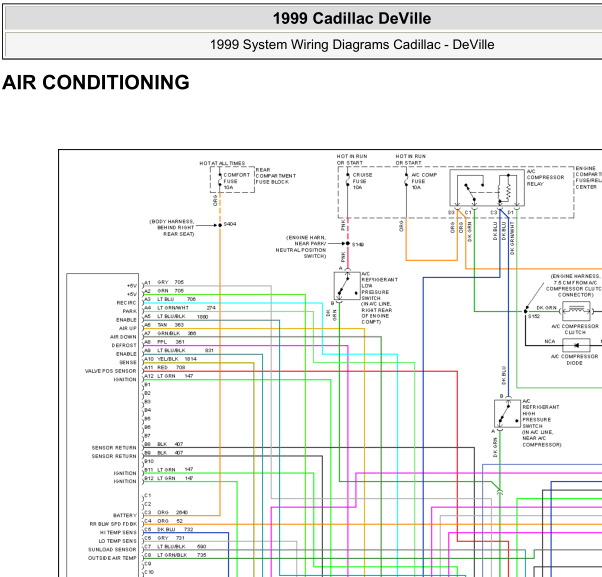Click the S148 splice label
The image size is (602, 577).
point(358,245)
